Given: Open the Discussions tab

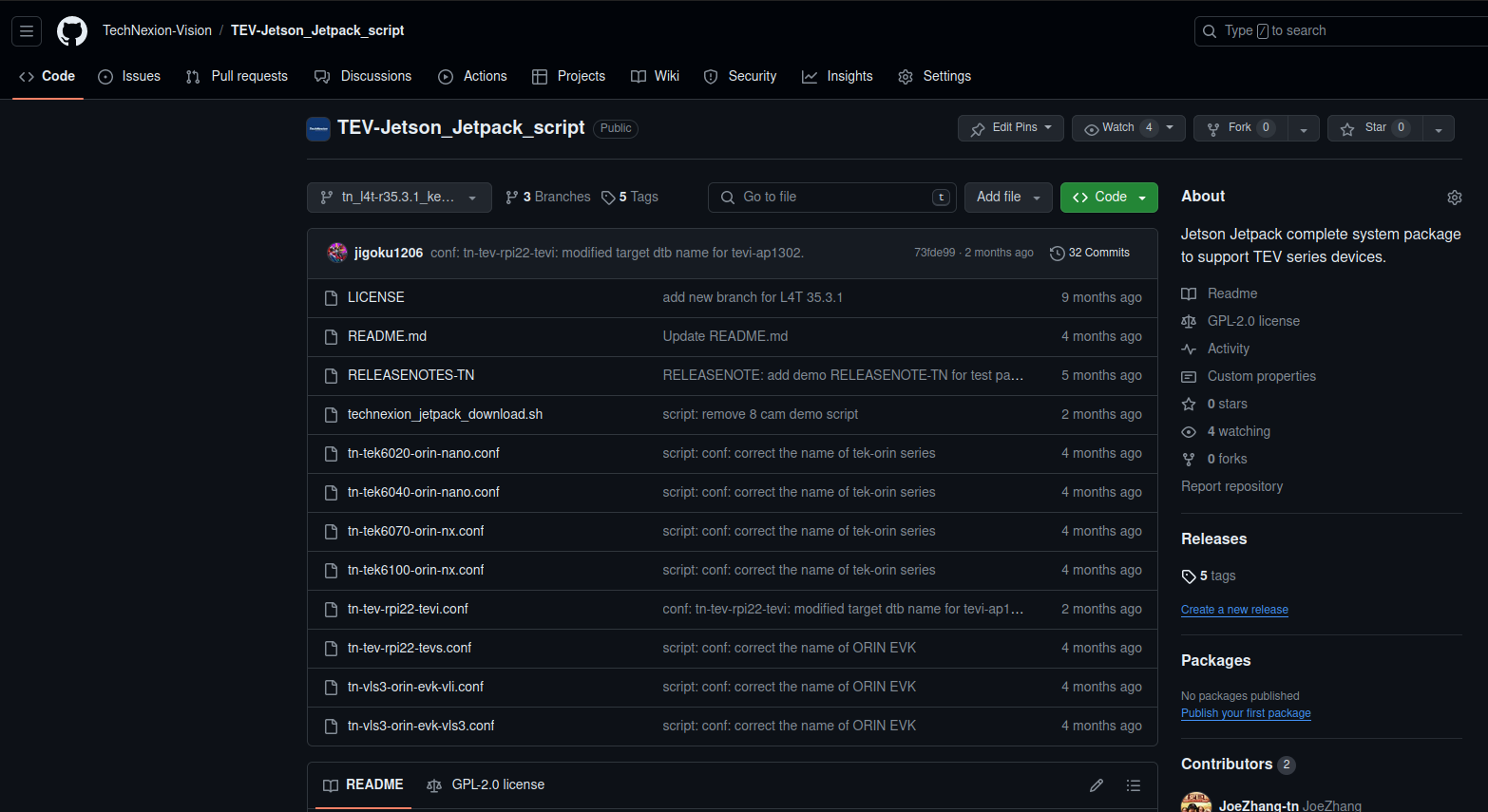Looking at the screenshot, I should 363,77.
